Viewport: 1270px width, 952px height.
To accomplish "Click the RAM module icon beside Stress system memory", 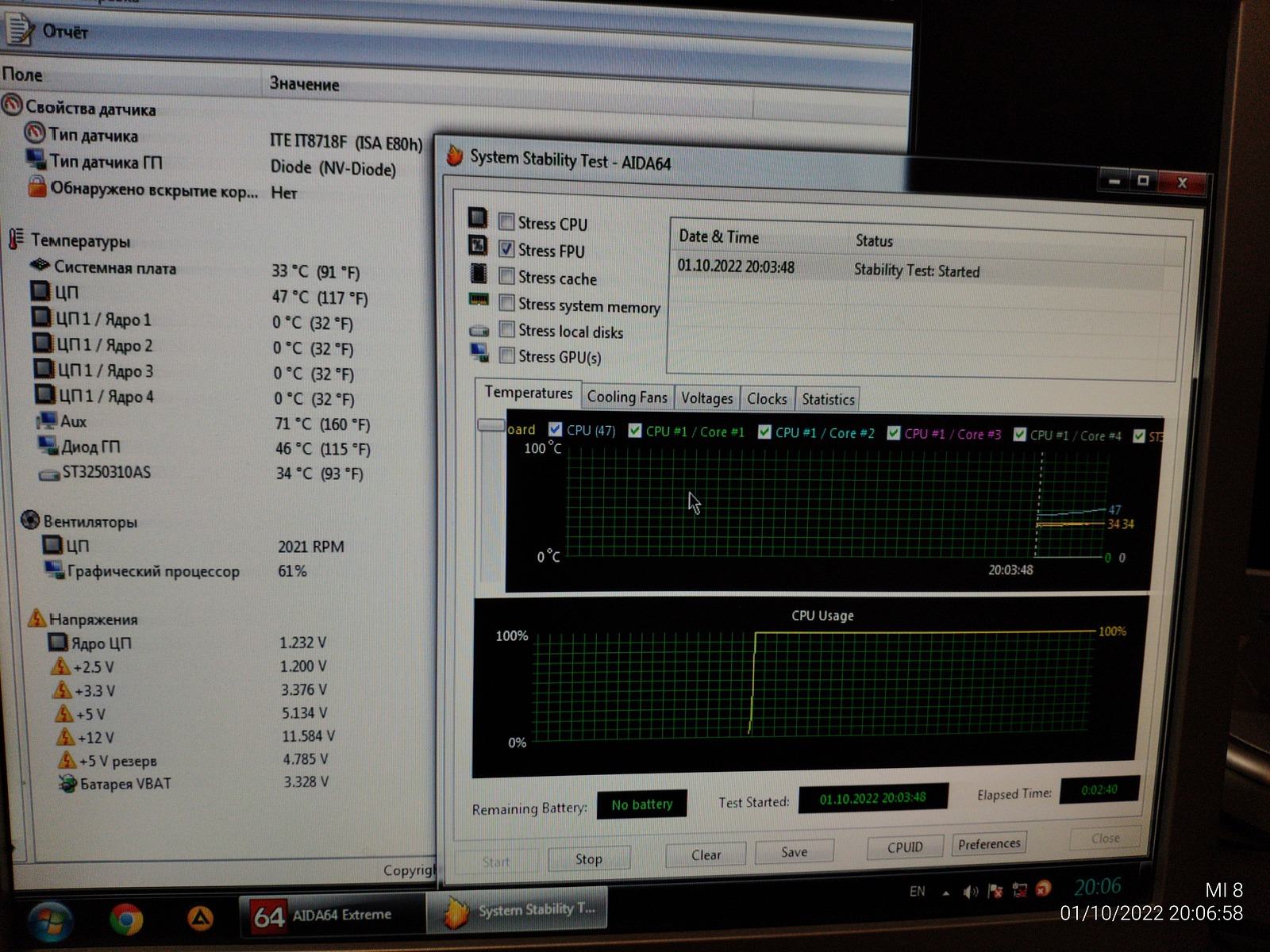I will (479, 300).
